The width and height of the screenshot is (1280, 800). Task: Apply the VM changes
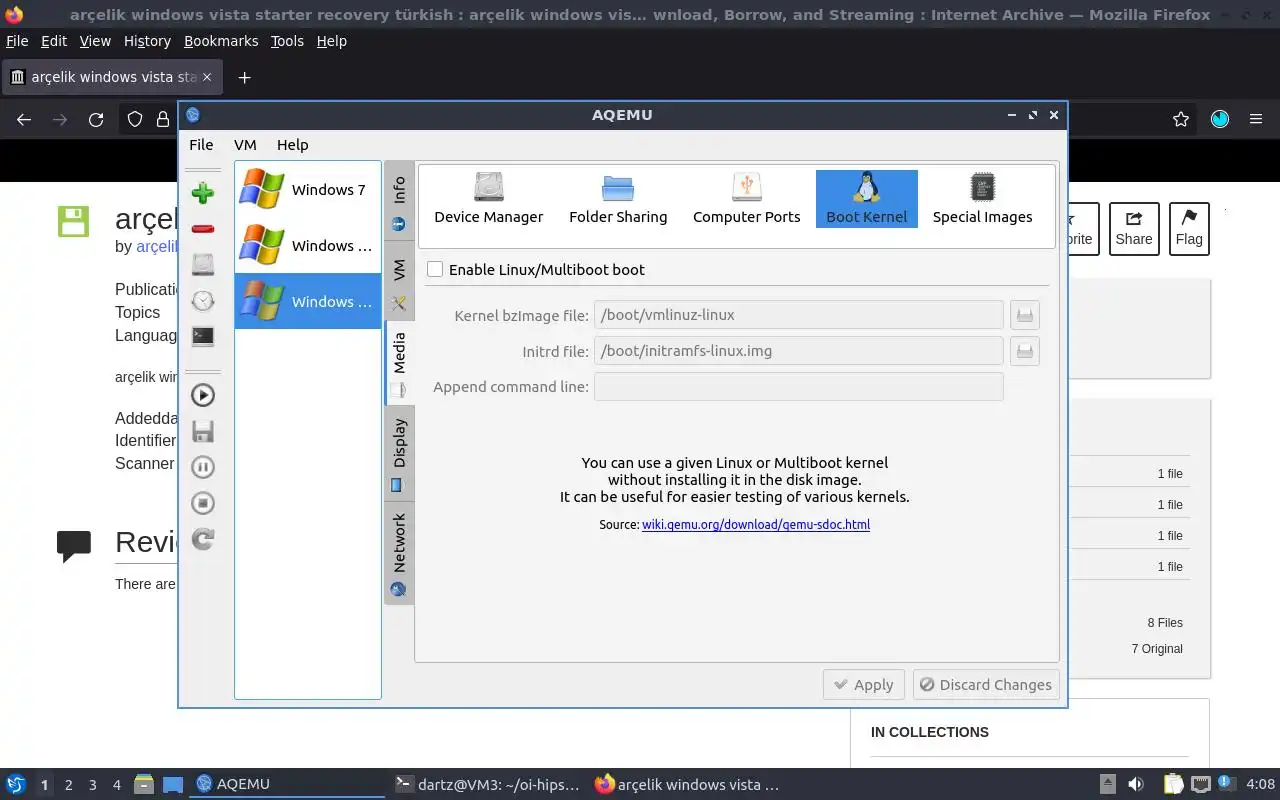pos(864,685)
